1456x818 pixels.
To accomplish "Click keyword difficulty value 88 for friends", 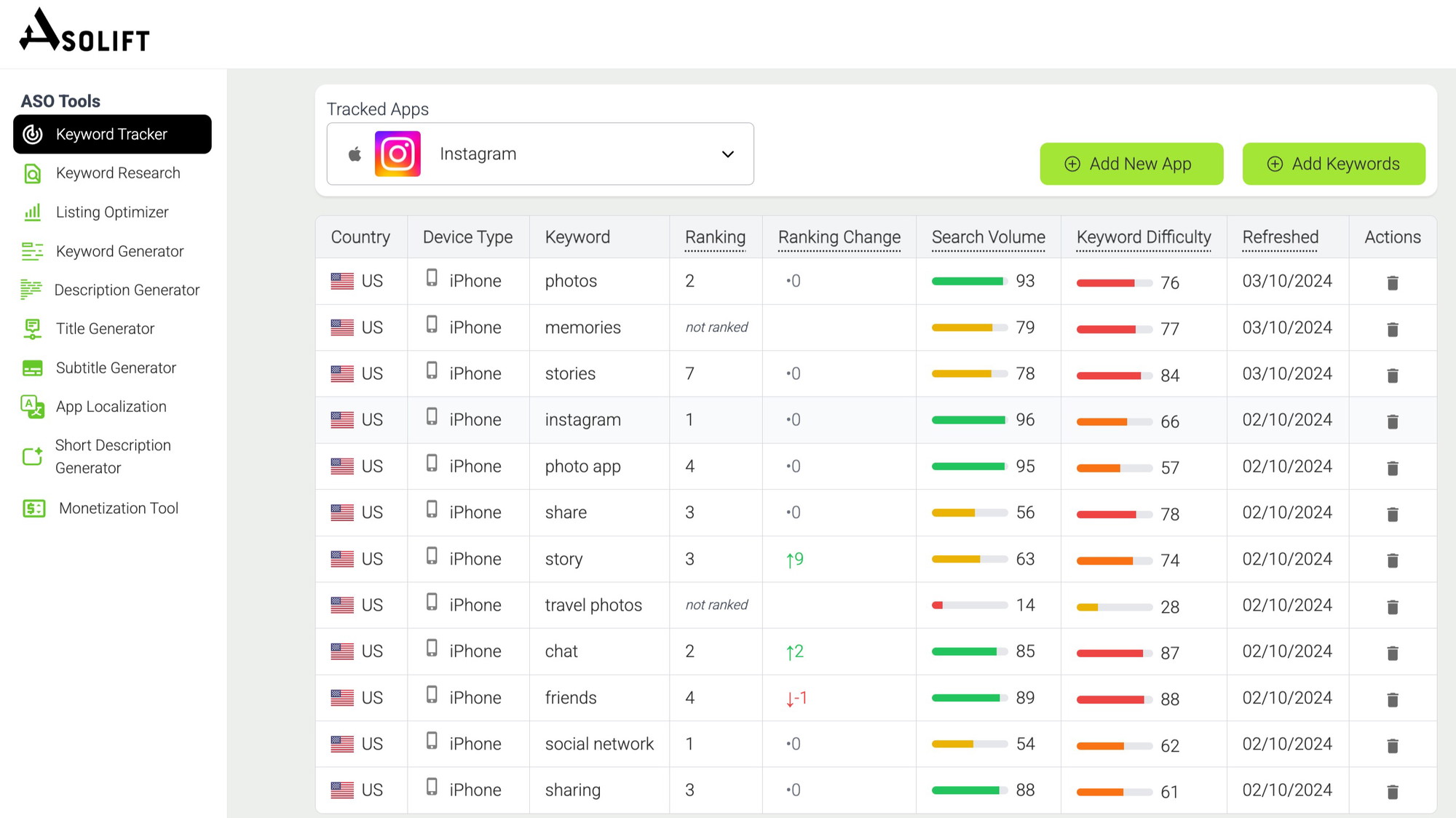I will [1170, 699].
